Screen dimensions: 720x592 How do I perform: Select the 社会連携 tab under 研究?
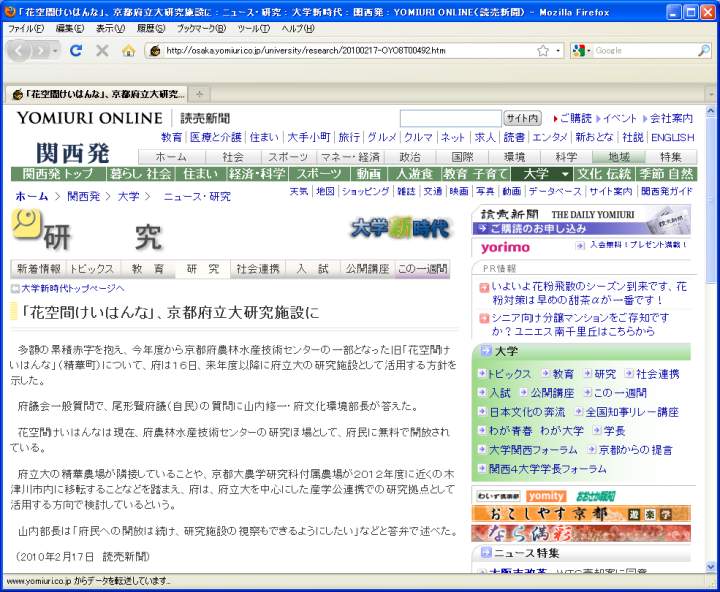tap(257, 268)
